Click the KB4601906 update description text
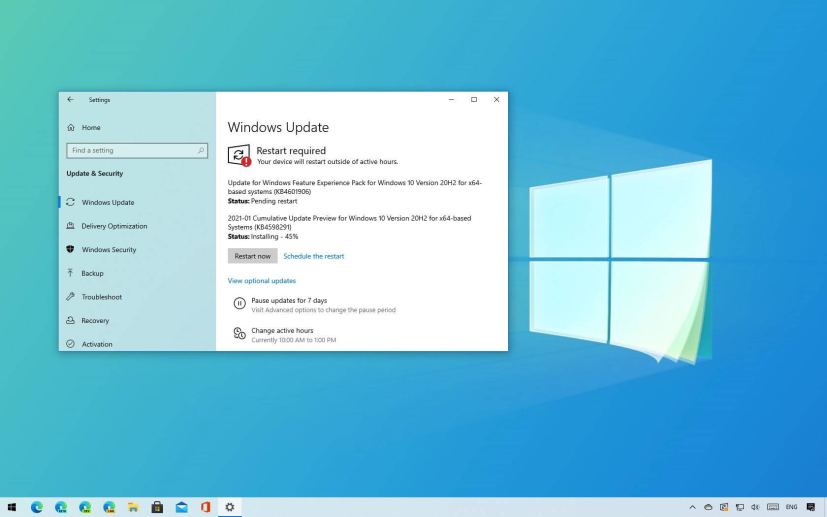The image size is (827, 517). tap(354, 187)
